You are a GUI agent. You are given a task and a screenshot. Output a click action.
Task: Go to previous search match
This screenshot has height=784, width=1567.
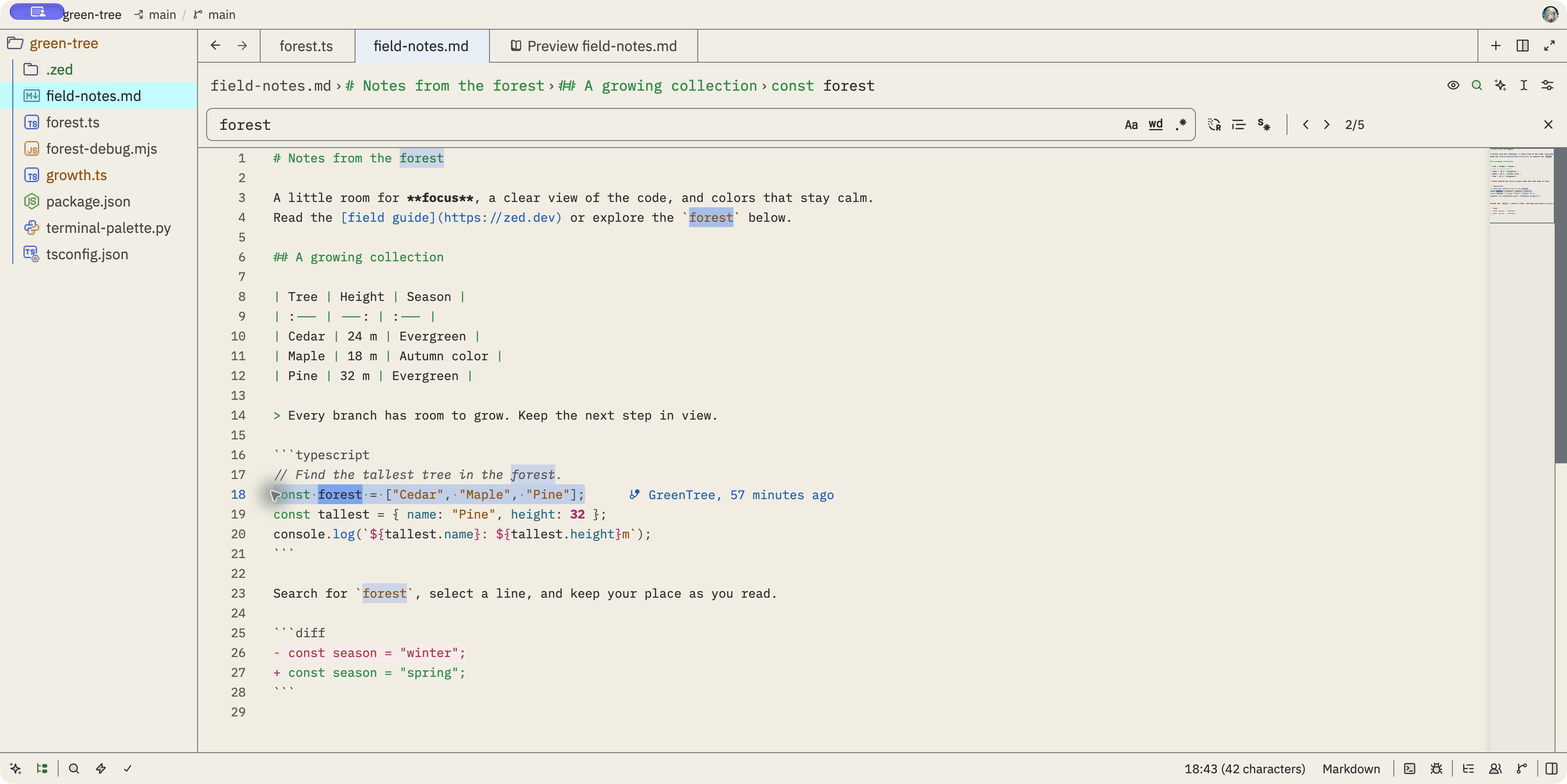(x=1306, y=124)
